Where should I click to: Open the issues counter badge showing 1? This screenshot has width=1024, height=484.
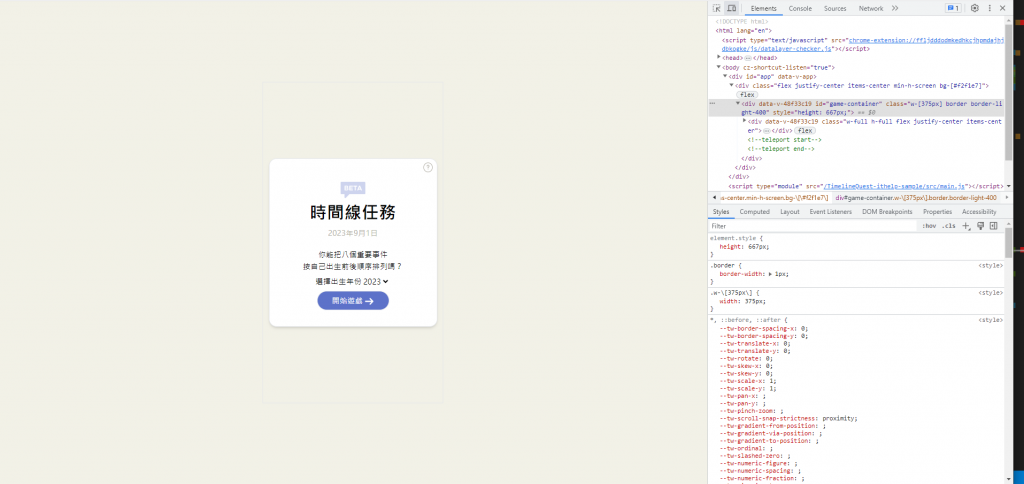coord(952,8)
